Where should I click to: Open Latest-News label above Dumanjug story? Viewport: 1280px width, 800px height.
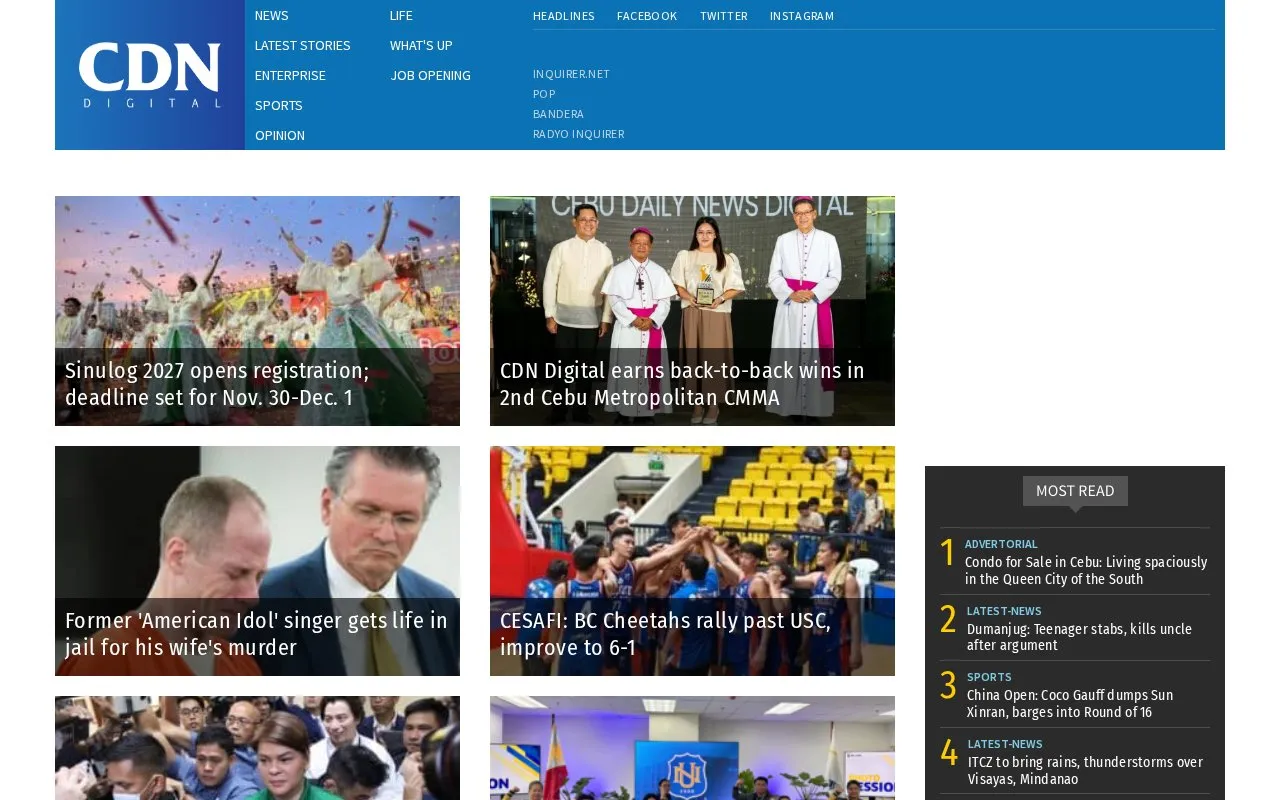click(1004, 611)
